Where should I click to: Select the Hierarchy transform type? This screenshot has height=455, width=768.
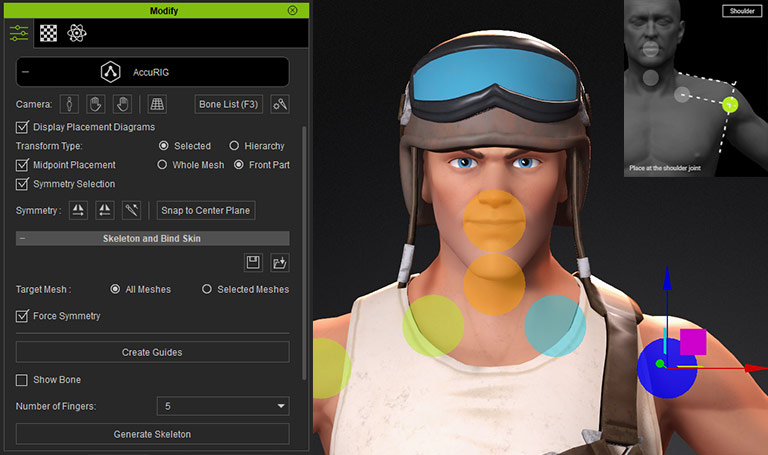235,146
